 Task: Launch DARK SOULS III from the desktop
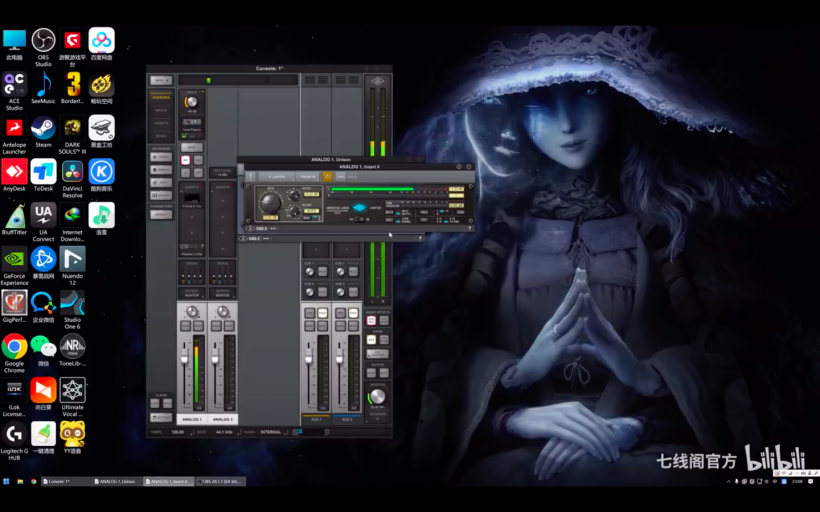point(72,135)
